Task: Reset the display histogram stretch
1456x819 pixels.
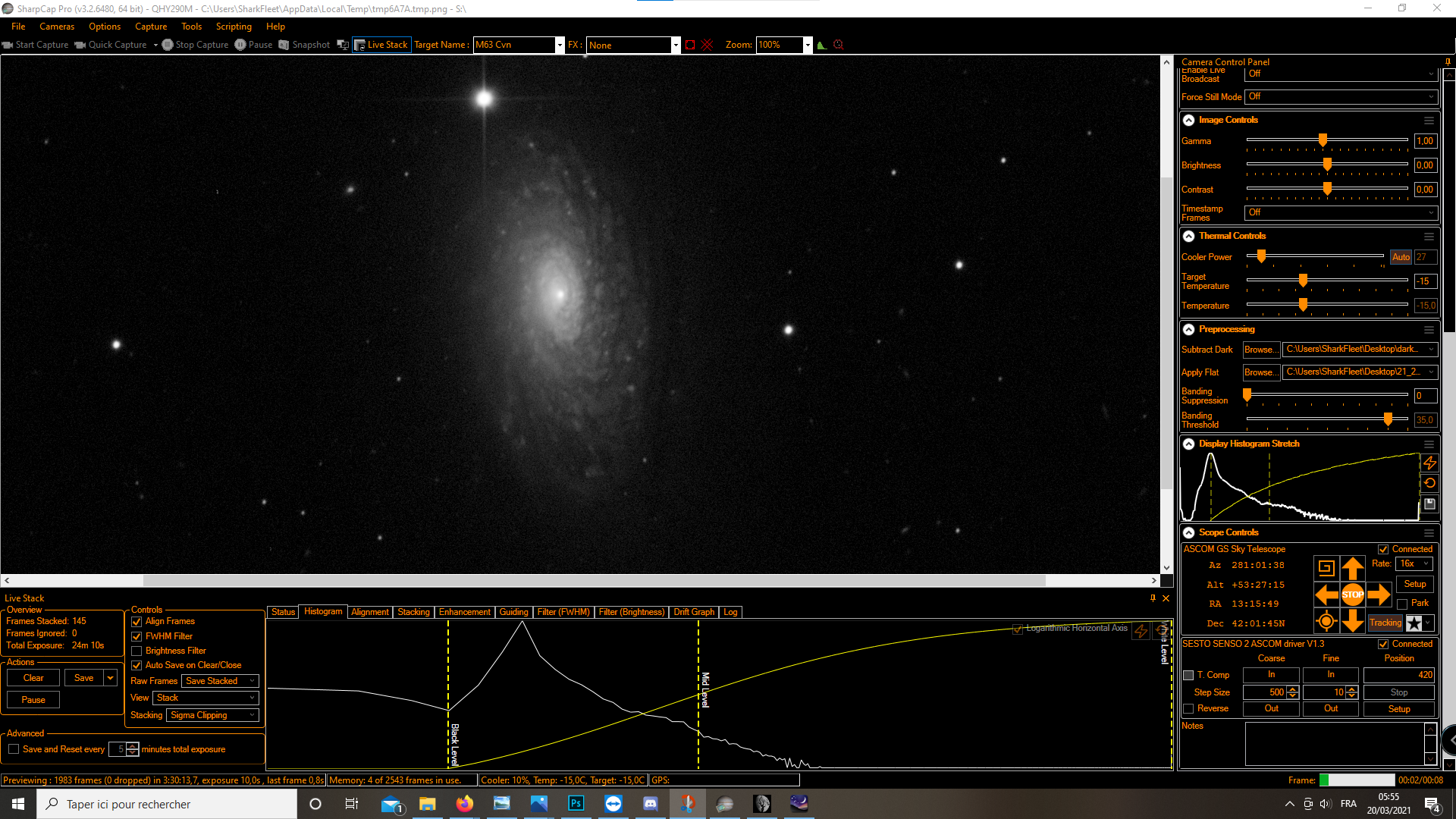Action: (x=1429, y=483)
